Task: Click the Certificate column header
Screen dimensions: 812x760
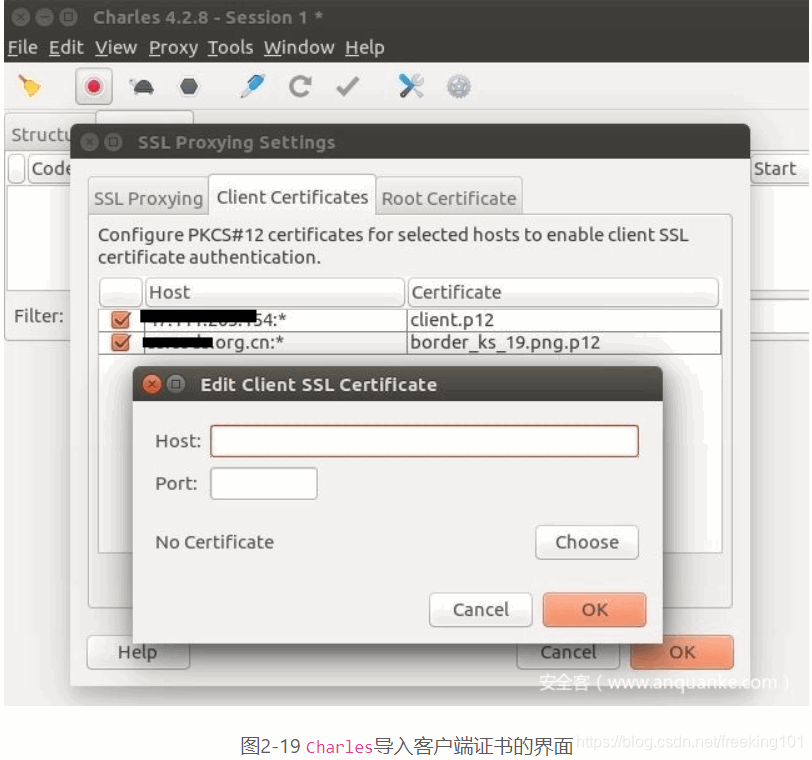Action: point(563,293)
